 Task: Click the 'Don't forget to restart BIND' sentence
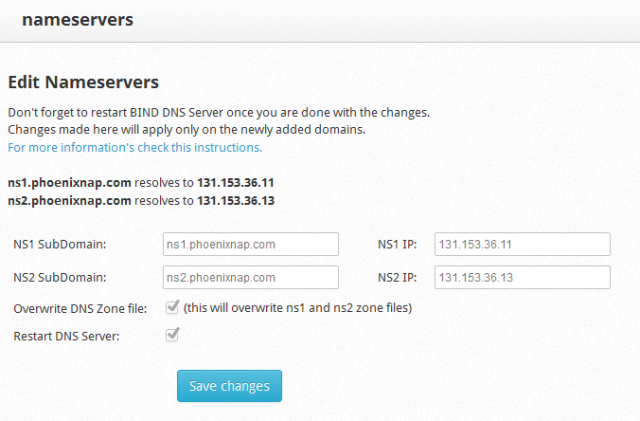pyautogui.click(x=219, y=112)
